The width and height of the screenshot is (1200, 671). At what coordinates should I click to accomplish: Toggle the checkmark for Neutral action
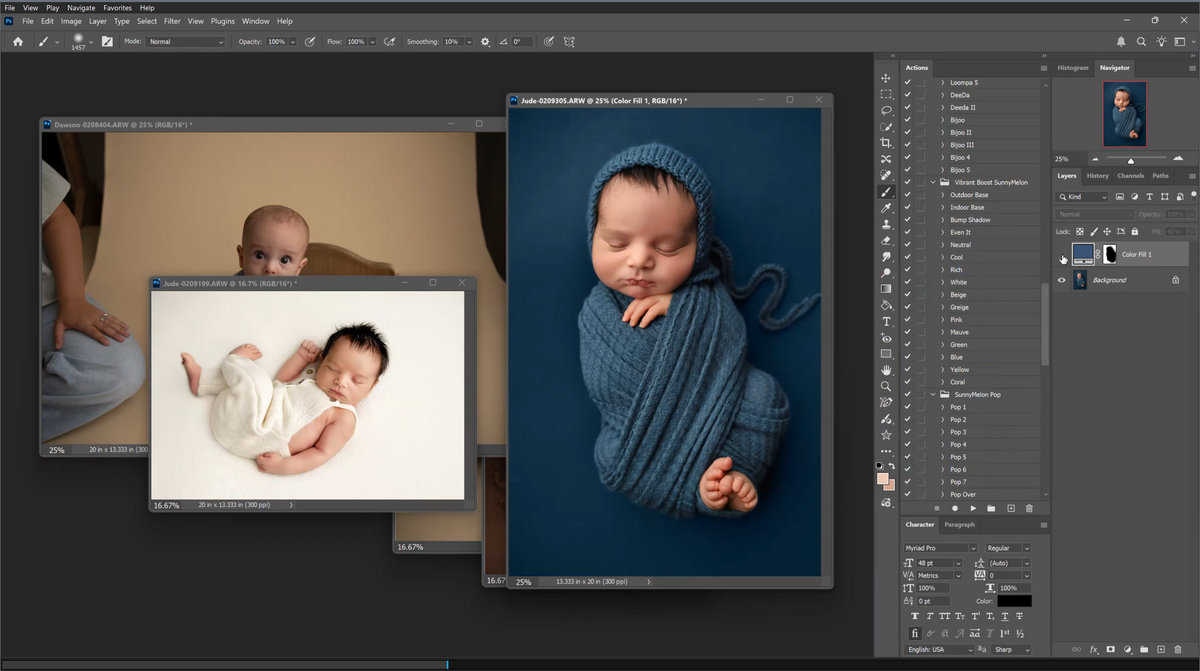[x=907, y=245]
